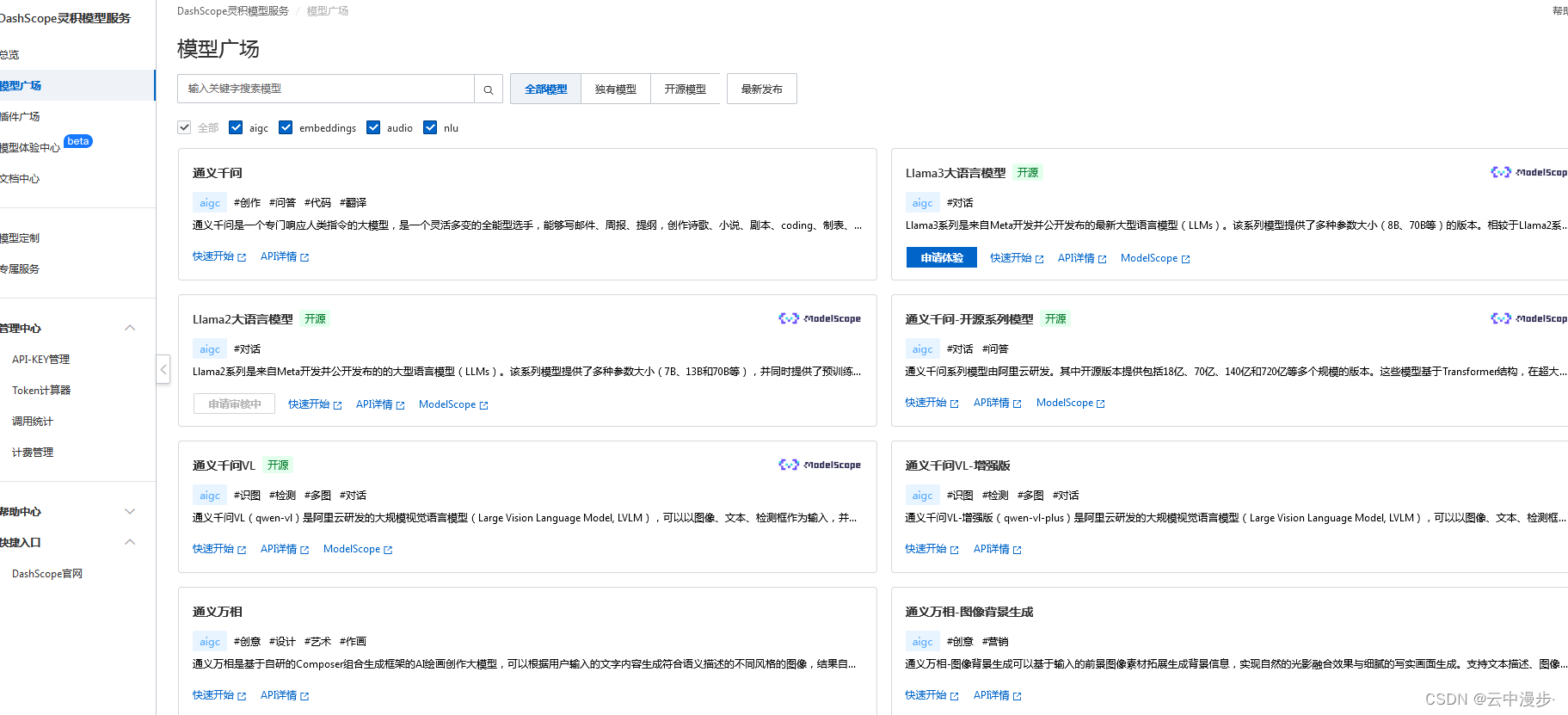Click the Llama3大语言模型 card title
1568x715 pixels.
click(x=956, y=173)
